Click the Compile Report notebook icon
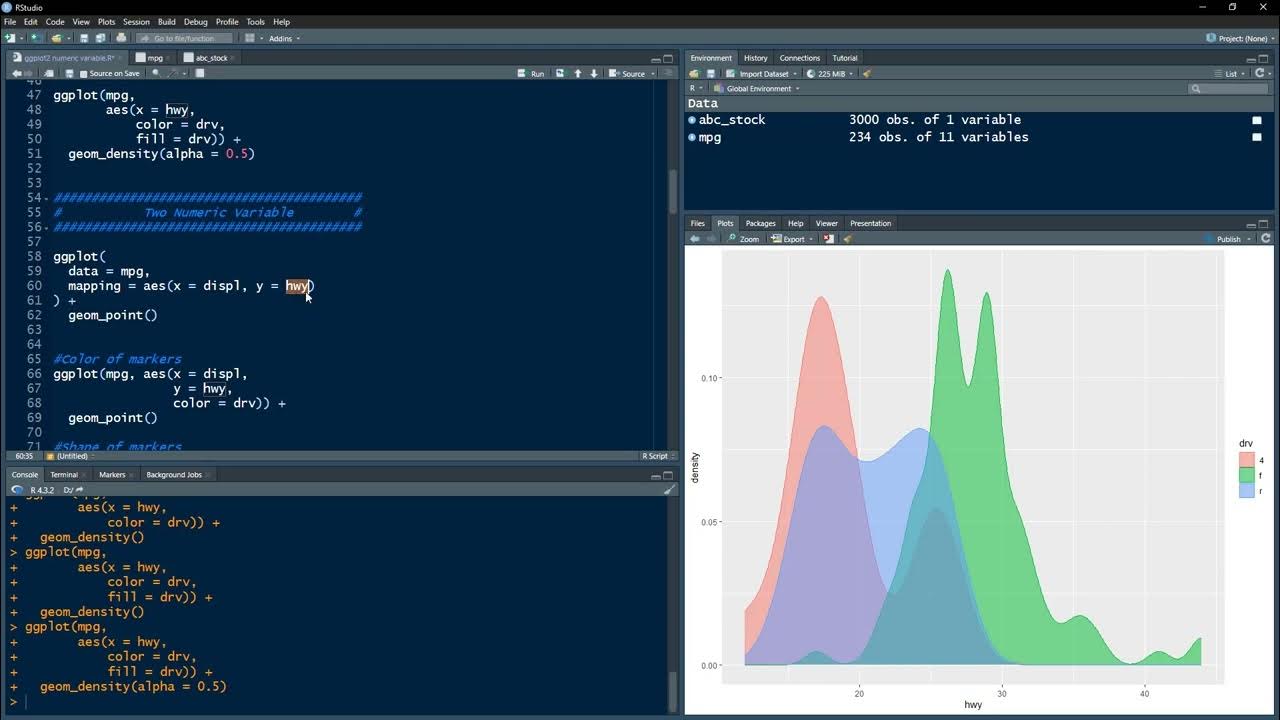 click(199, 74)
